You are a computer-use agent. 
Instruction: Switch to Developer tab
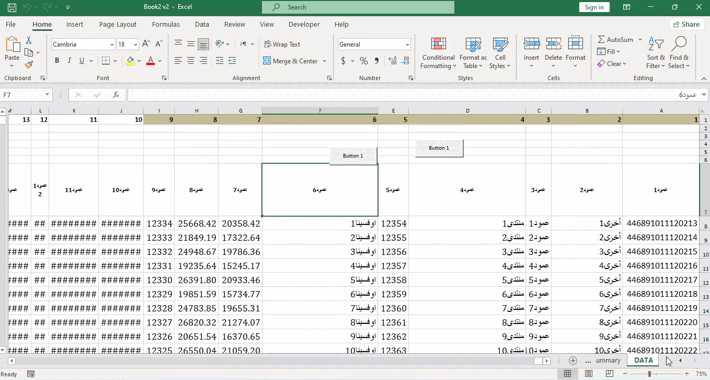click(x=304, y=24)
